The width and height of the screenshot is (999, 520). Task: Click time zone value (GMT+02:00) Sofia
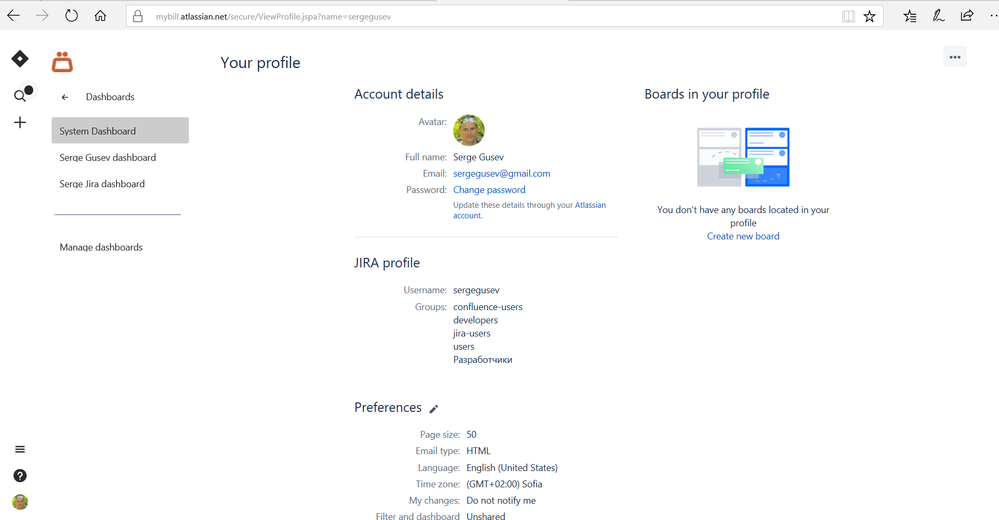[x=504, y=484]
